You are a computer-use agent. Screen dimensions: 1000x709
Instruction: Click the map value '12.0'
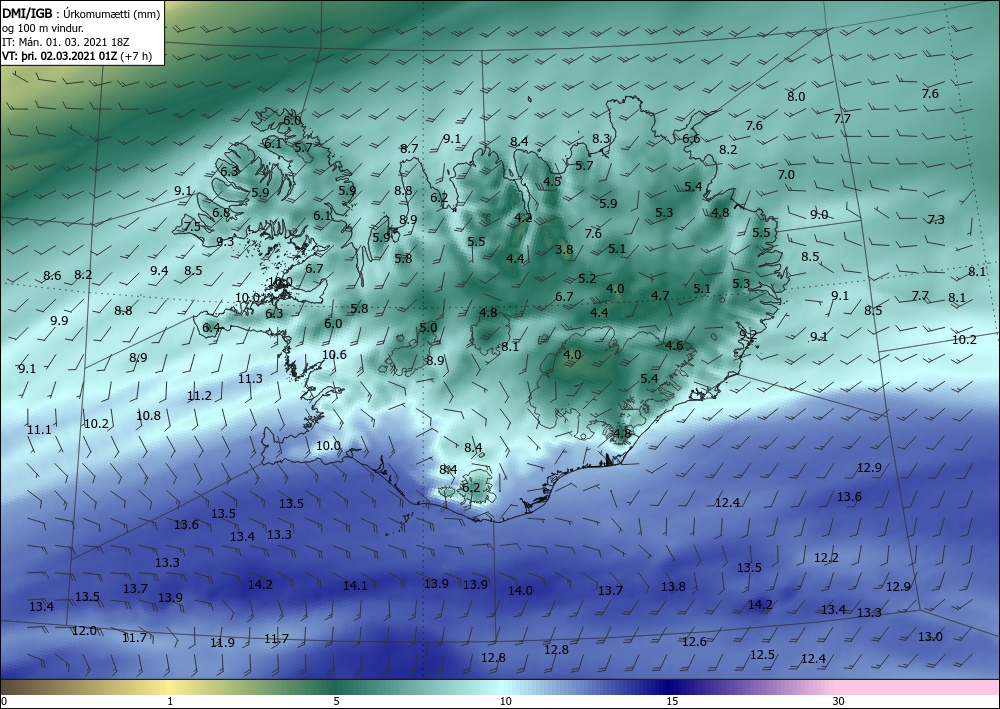coord(84,631)
